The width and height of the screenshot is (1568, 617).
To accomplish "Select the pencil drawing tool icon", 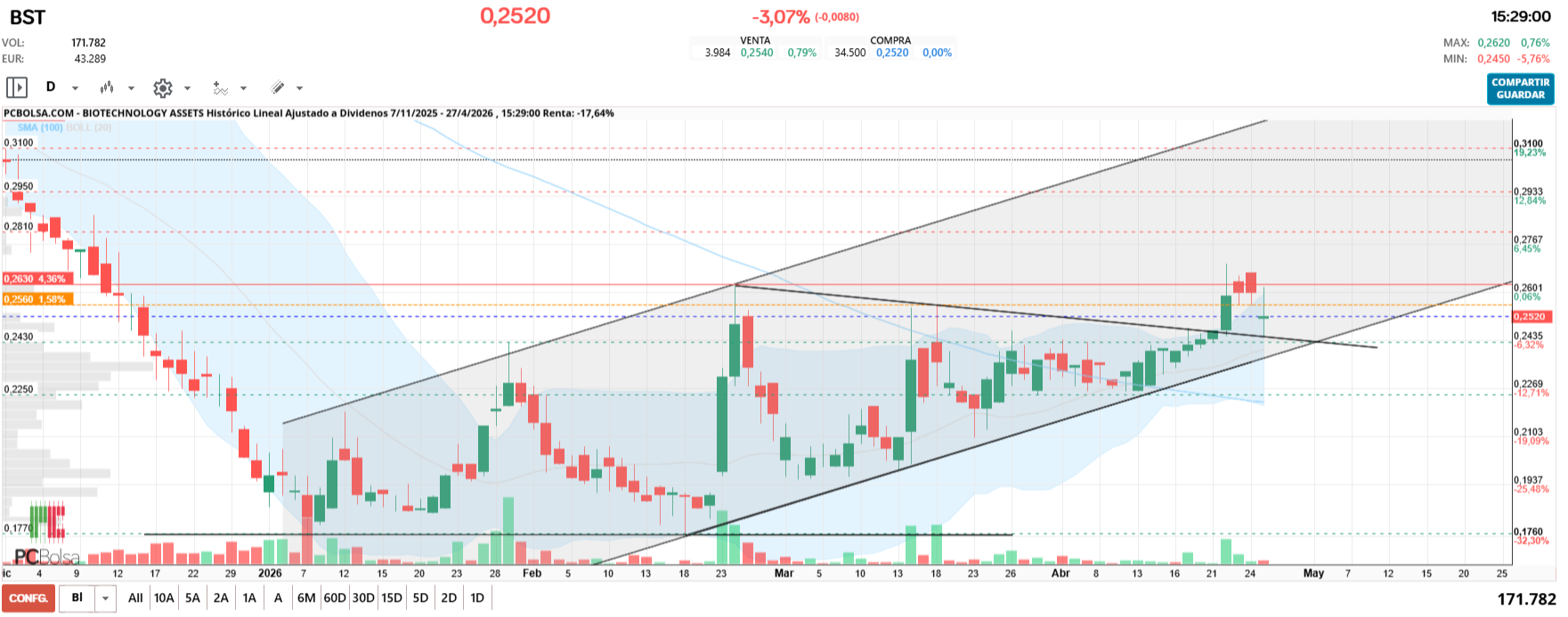I will [277, 87].
